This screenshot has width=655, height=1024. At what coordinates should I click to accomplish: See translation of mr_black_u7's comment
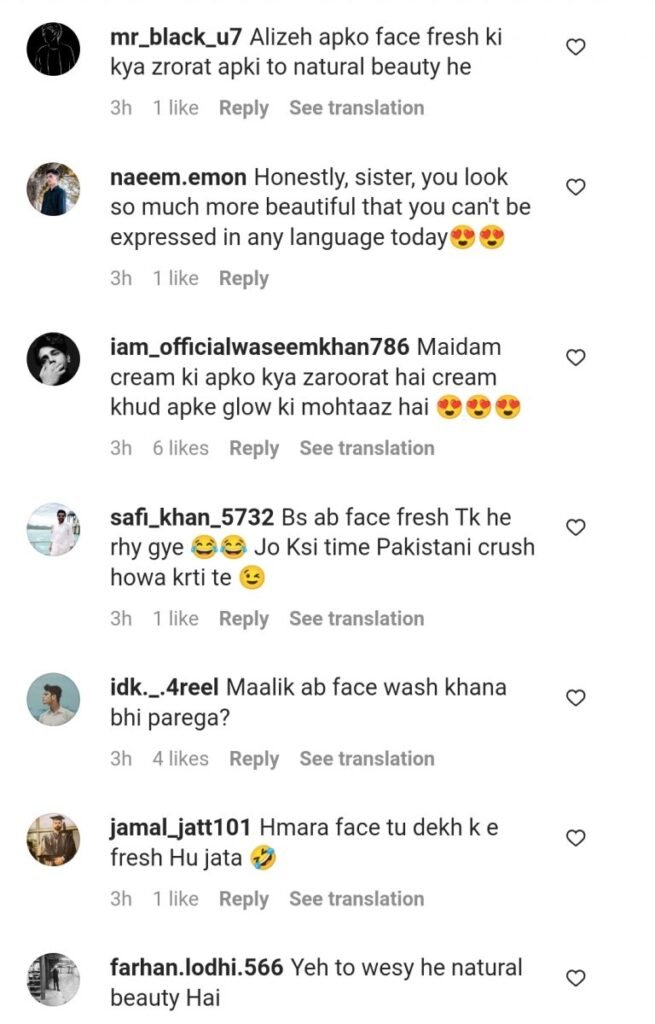[x=356, y=108]
